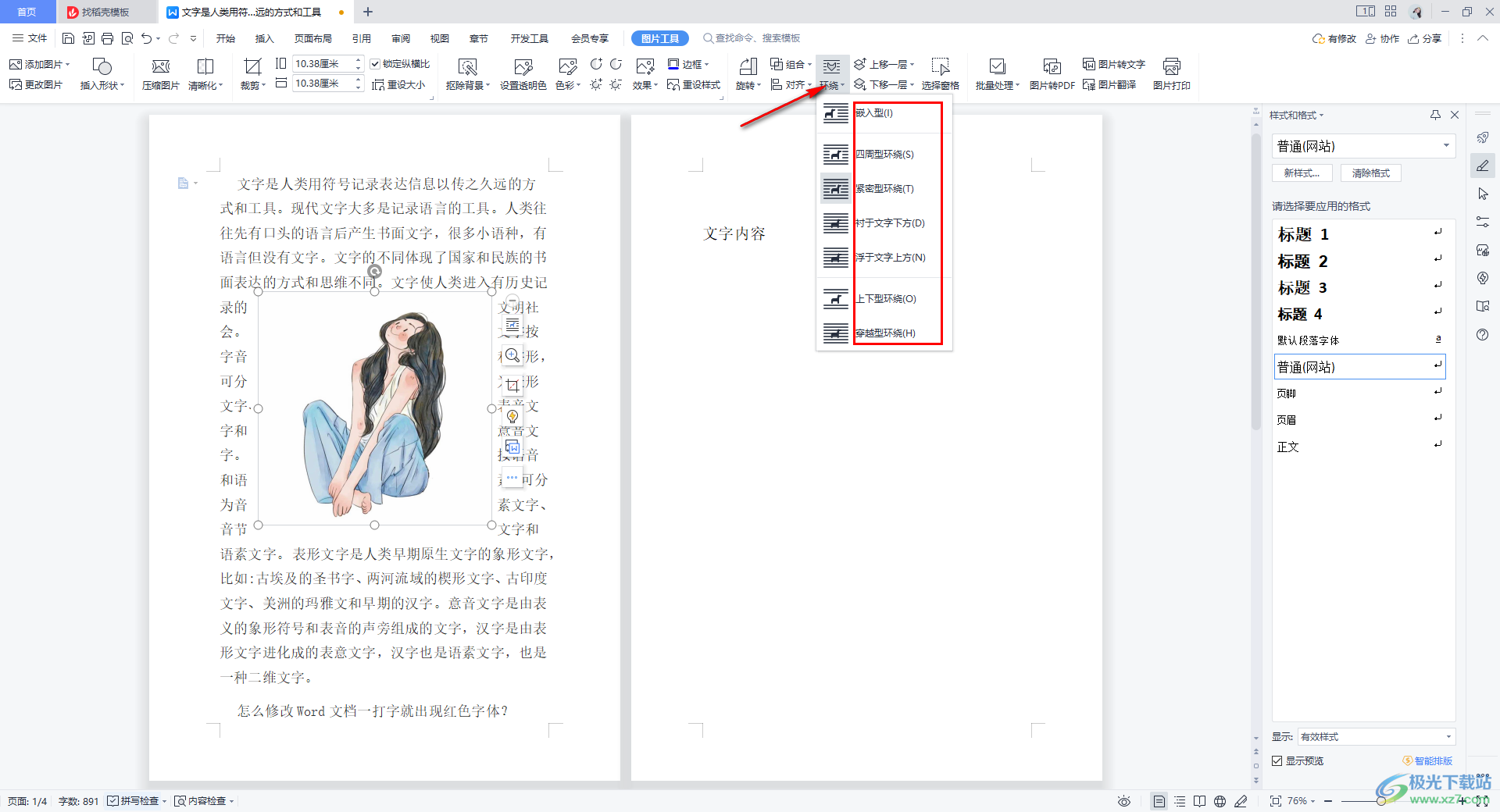This screenshot has width=1500, height=812.
Task: Select the Crop (裁剪) tool
Action: pyautogui.click(x=252, y=75)
